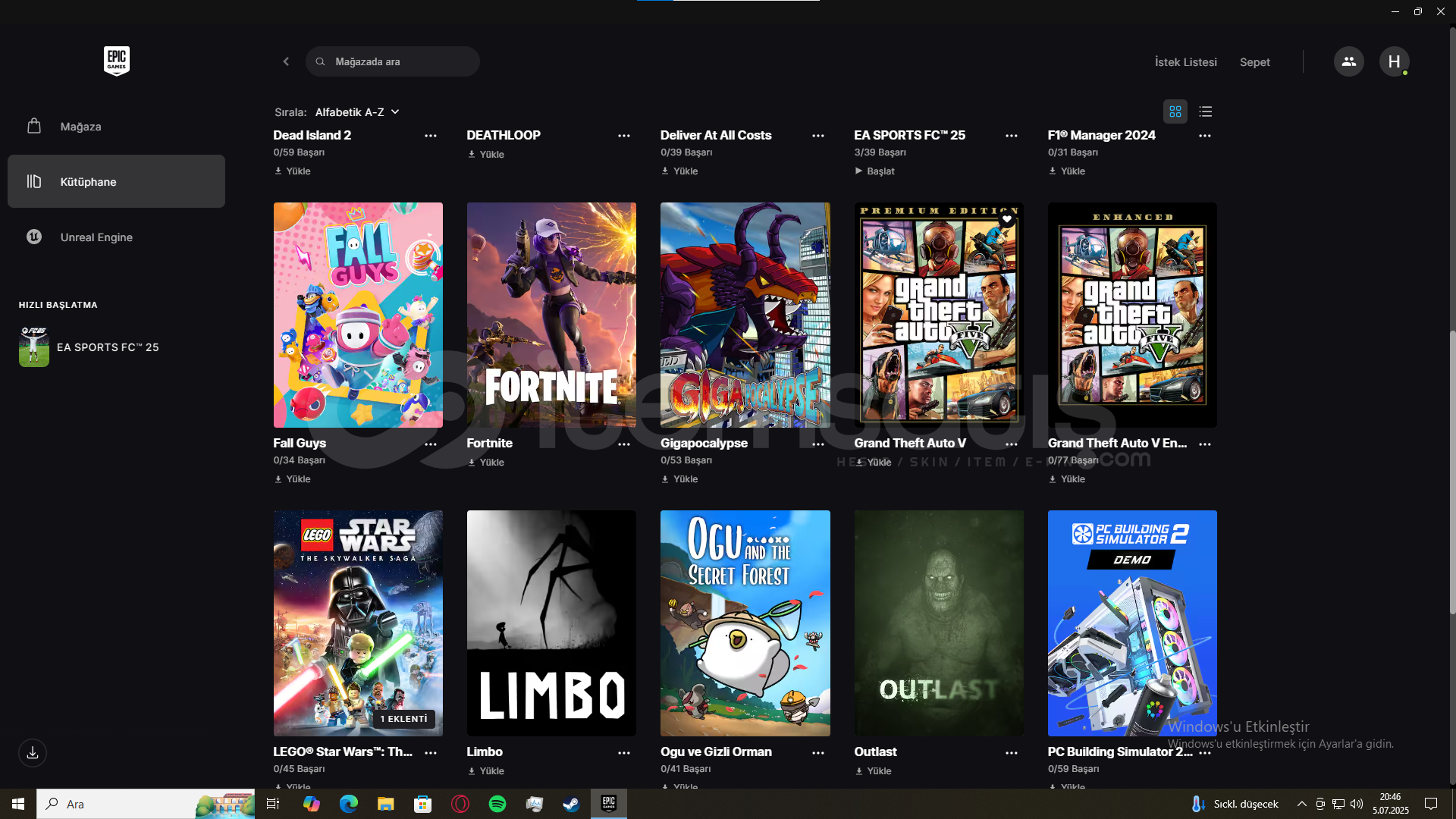This screenshot has width=1456, height=819.
Task: Click Yükle under Dead Island 2
Action: 293,171
